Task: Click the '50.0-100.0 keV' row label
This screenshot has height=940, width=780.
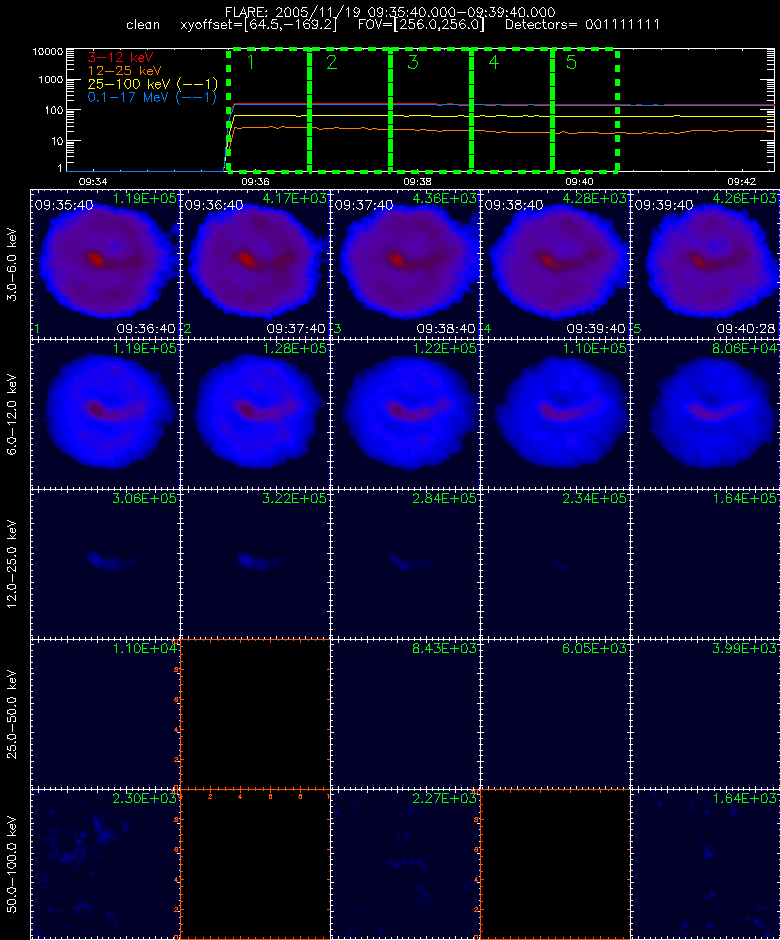Action: point(12,864)
